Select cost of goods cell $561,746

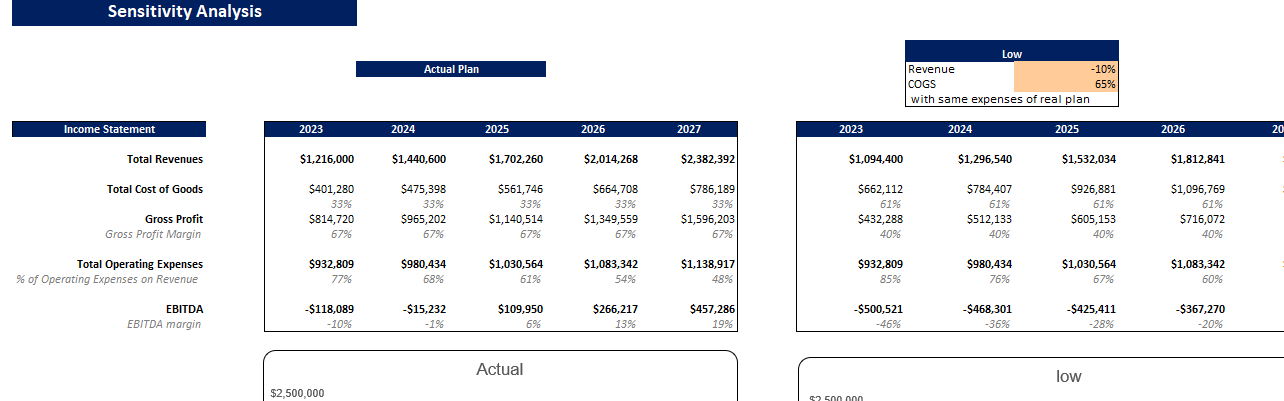520,189
